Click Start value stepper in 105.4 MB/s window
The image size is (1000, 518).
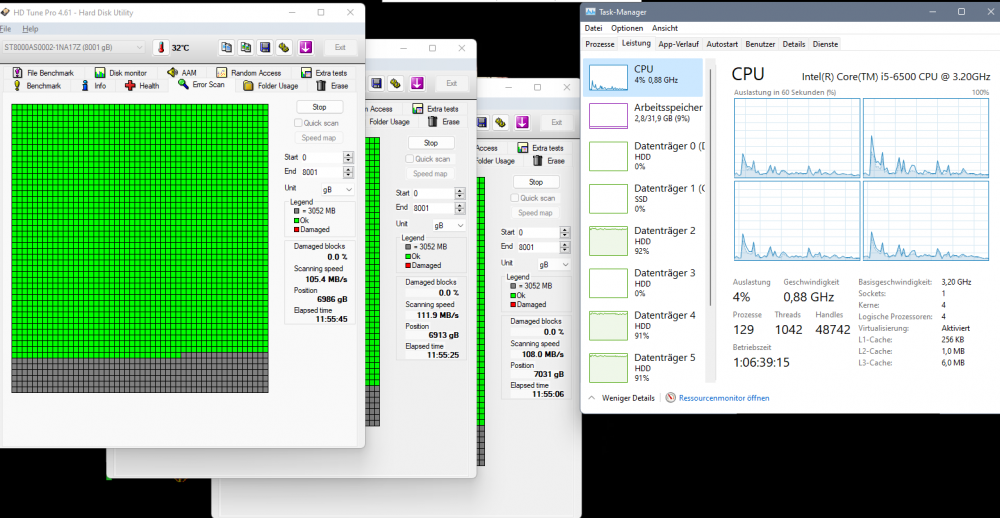coord(348,157)
